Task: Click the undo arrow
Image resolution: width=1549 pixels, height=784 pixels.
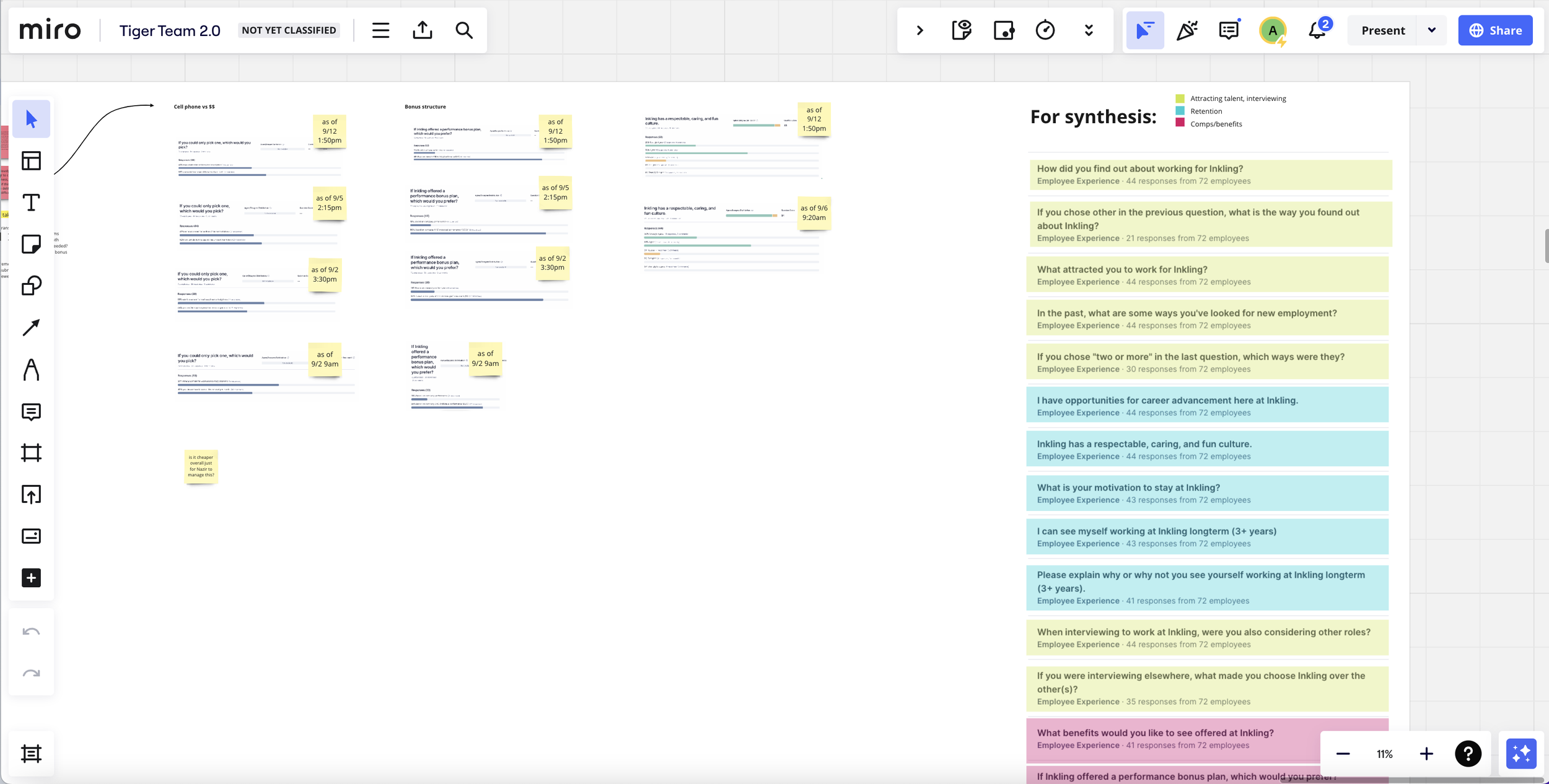Action: point(31,632)
